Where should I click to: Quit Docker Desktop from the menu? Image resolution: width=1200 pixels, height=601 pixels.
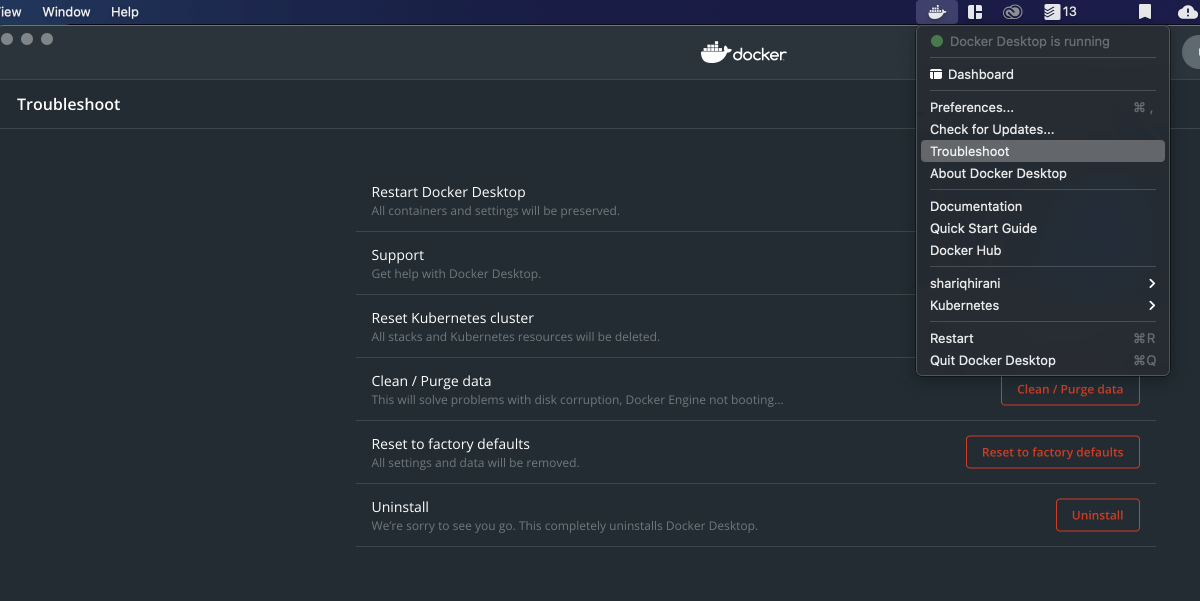click(x=992, y=360)
